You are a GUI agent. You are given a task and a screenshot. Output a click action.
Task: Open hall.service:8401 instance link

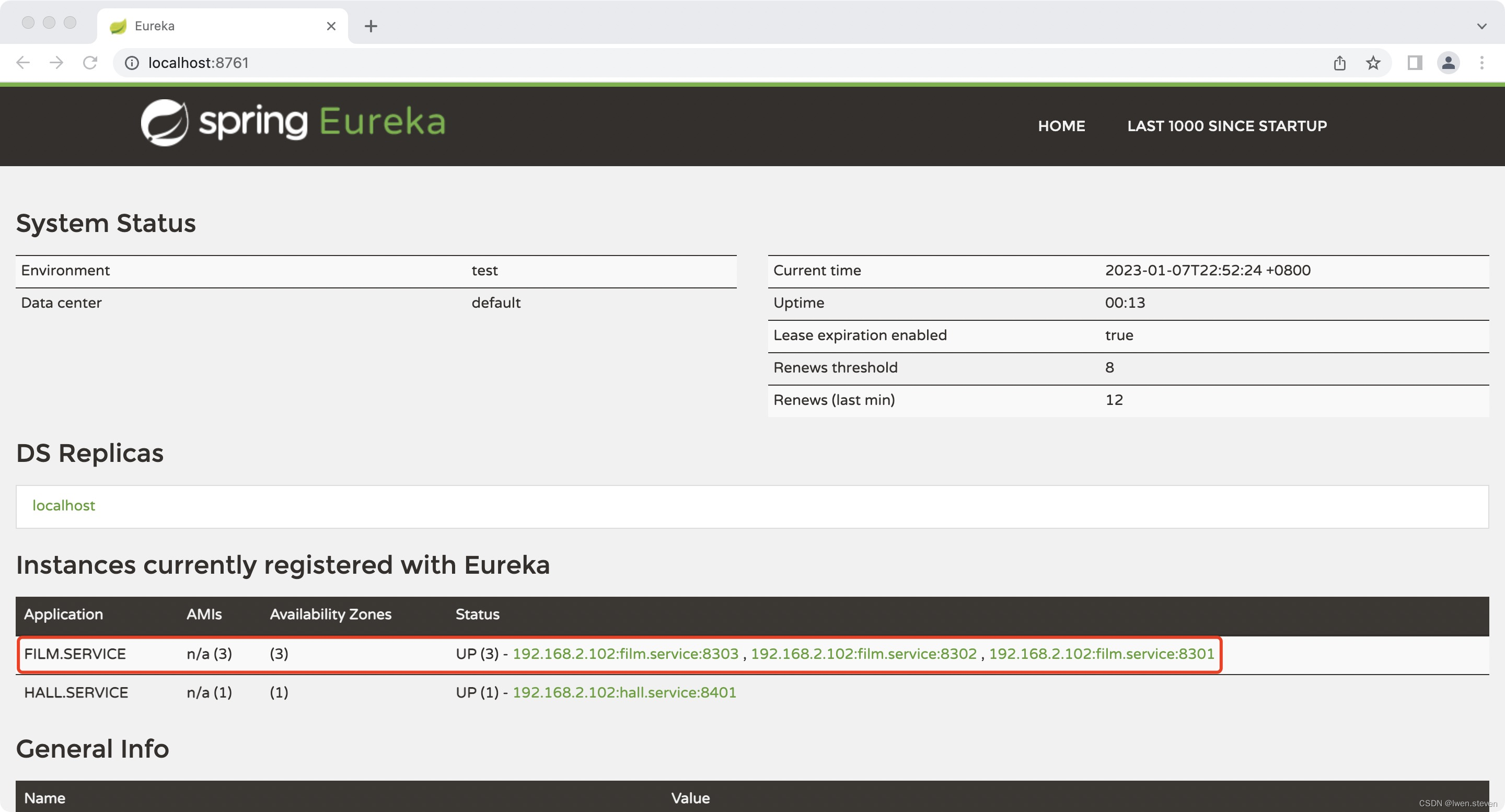point(624,692)
